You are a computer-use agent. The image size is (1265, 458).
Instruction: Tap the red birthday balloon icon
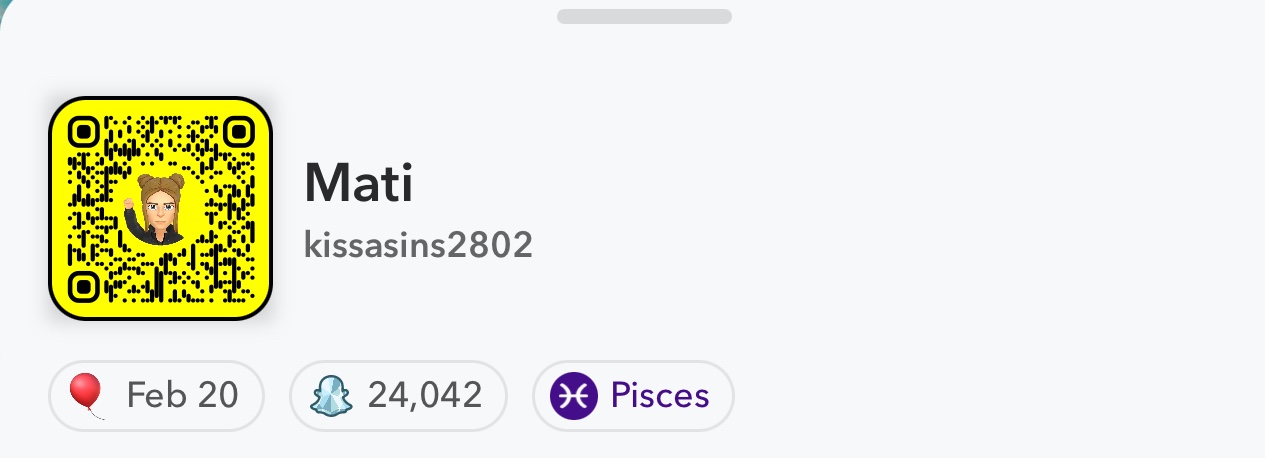coord(87,396)
